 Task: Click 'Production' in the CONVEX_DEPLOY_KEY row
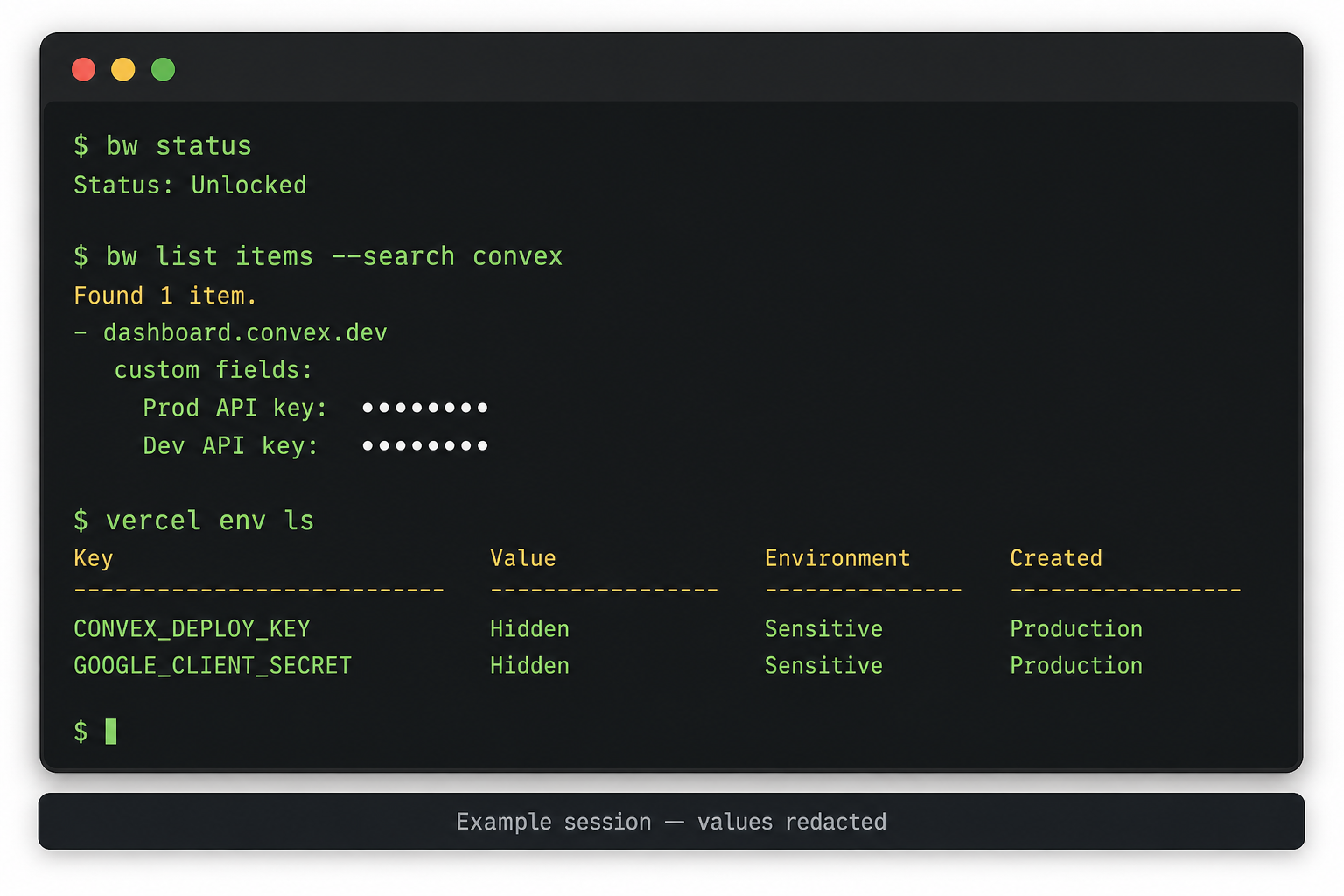tap(1076, 629)
